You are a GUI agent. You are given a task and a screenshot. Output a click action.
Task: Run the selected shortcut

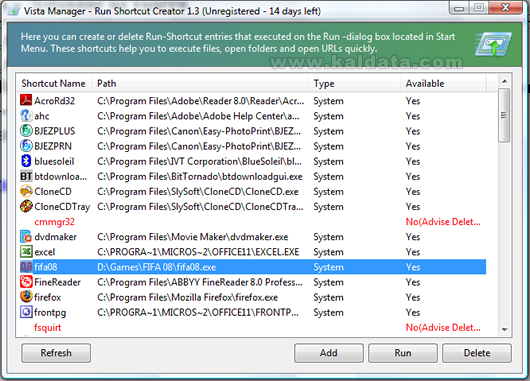[x=403, y=353]
